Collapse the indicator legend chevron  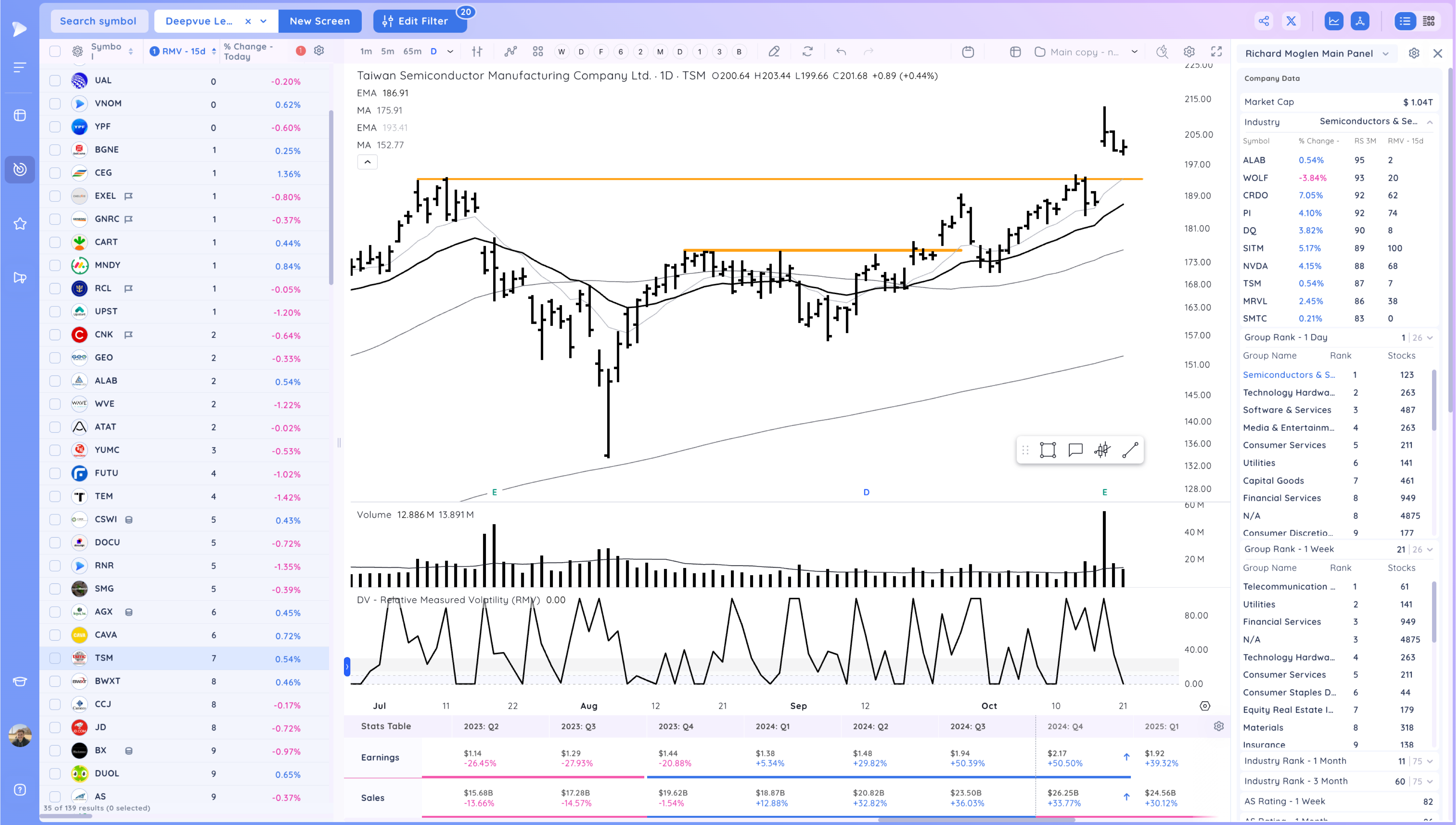[x=367, y=162]
